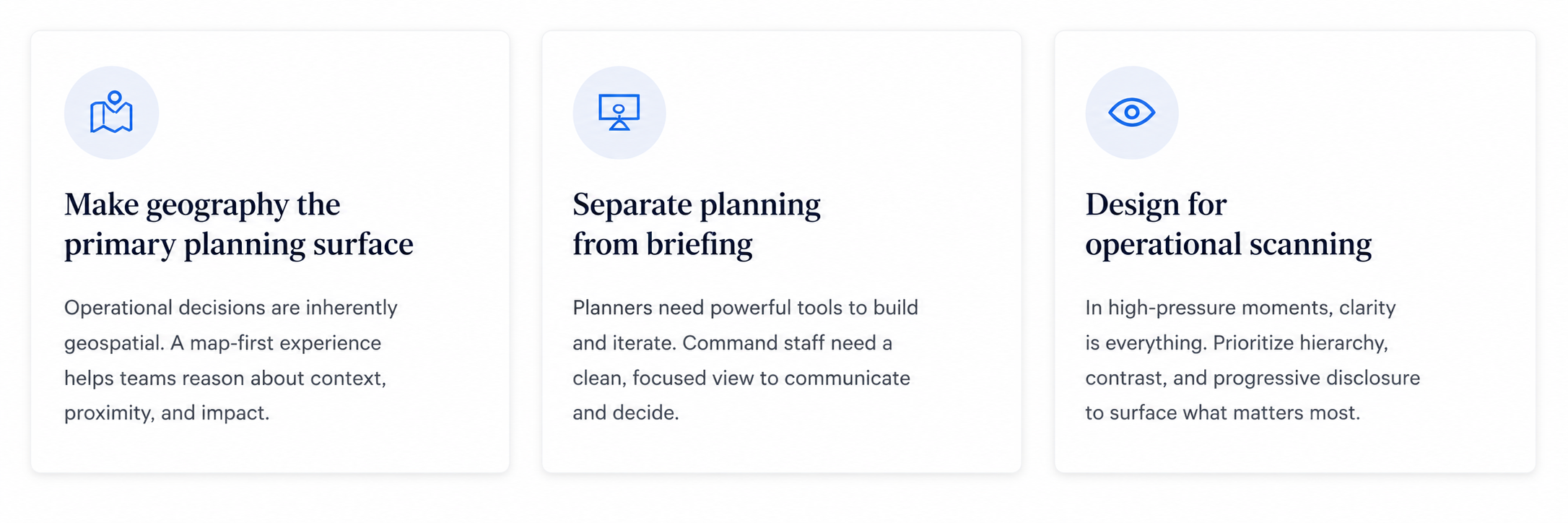Viewport: 1568px width, 523px height.
Task: Select the first geography card
Action: (x=270, y=251)
